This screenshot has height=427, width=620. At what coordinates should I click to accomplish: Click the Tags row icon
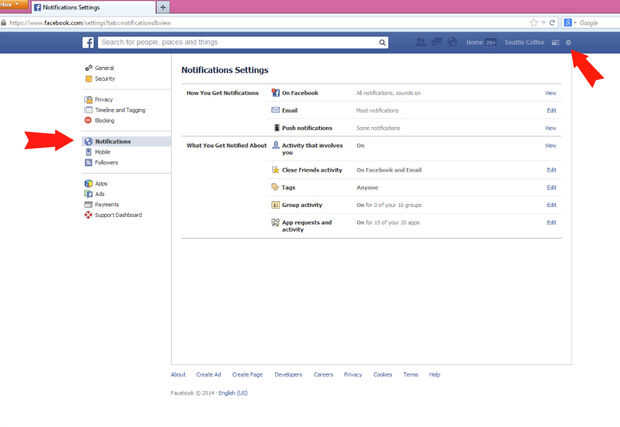(x=275, y=187)
